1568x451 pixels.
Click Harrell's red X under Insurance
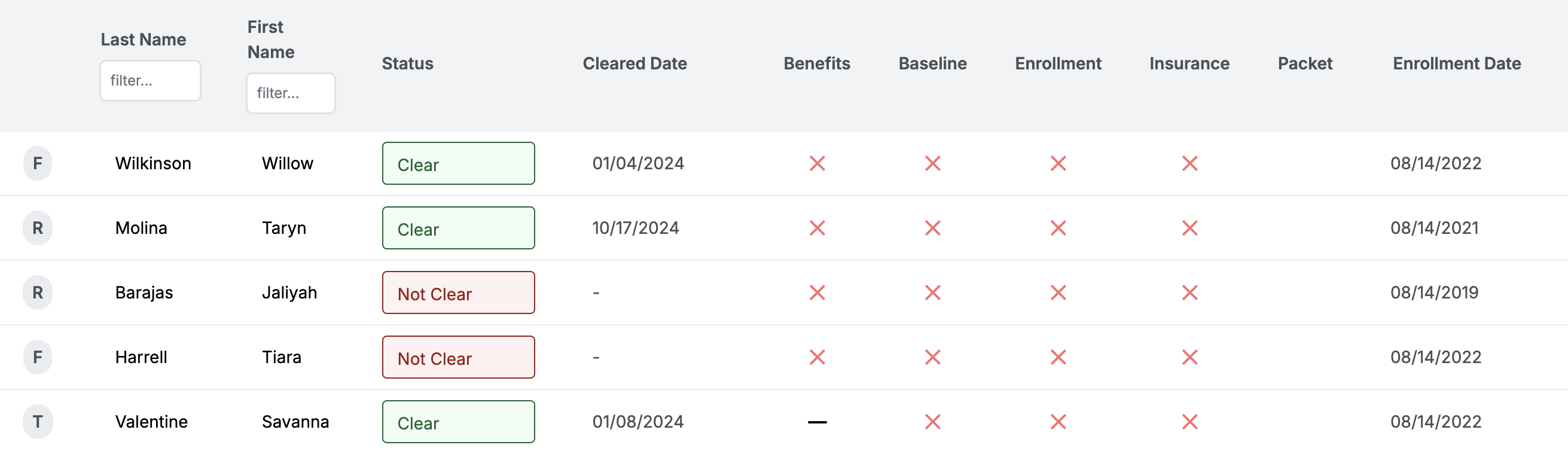(1189, 357)
